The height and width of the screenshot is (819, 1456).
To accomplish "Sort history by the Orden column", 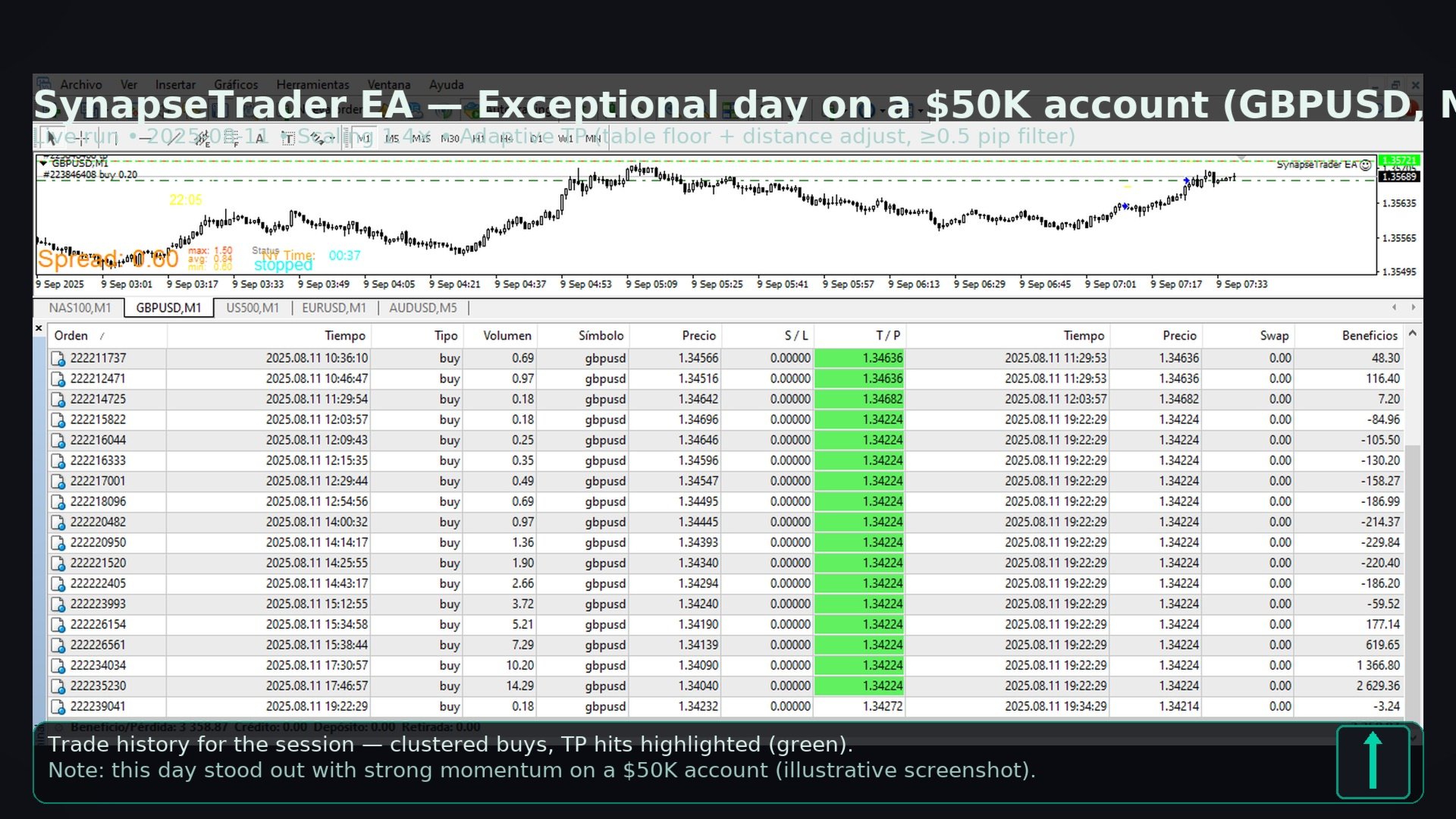I will pos(107,336).
